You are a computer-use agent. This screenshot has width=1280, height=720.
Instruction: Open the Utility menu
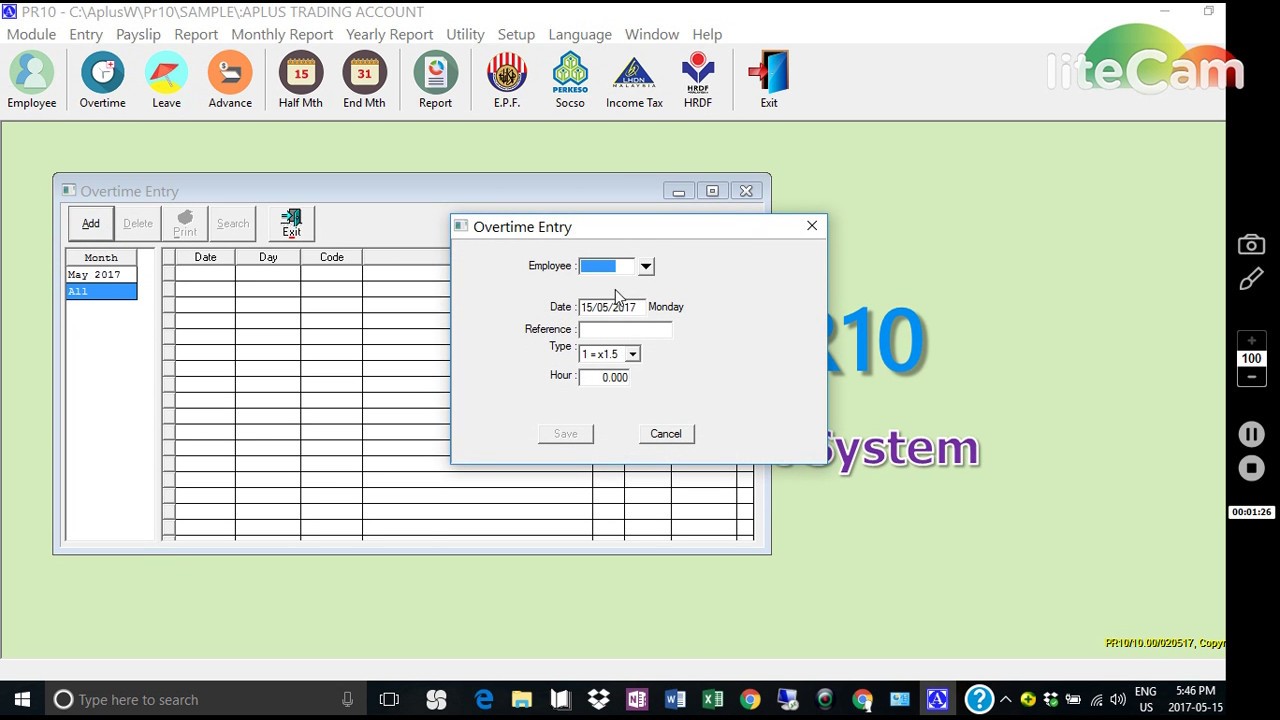(x=465, y=34)
